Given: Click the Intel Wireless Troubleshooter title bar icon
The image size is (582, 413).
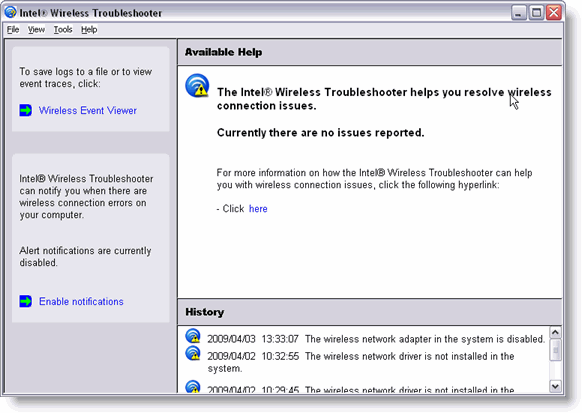Looking at the screenshot, I should point(10,12).
